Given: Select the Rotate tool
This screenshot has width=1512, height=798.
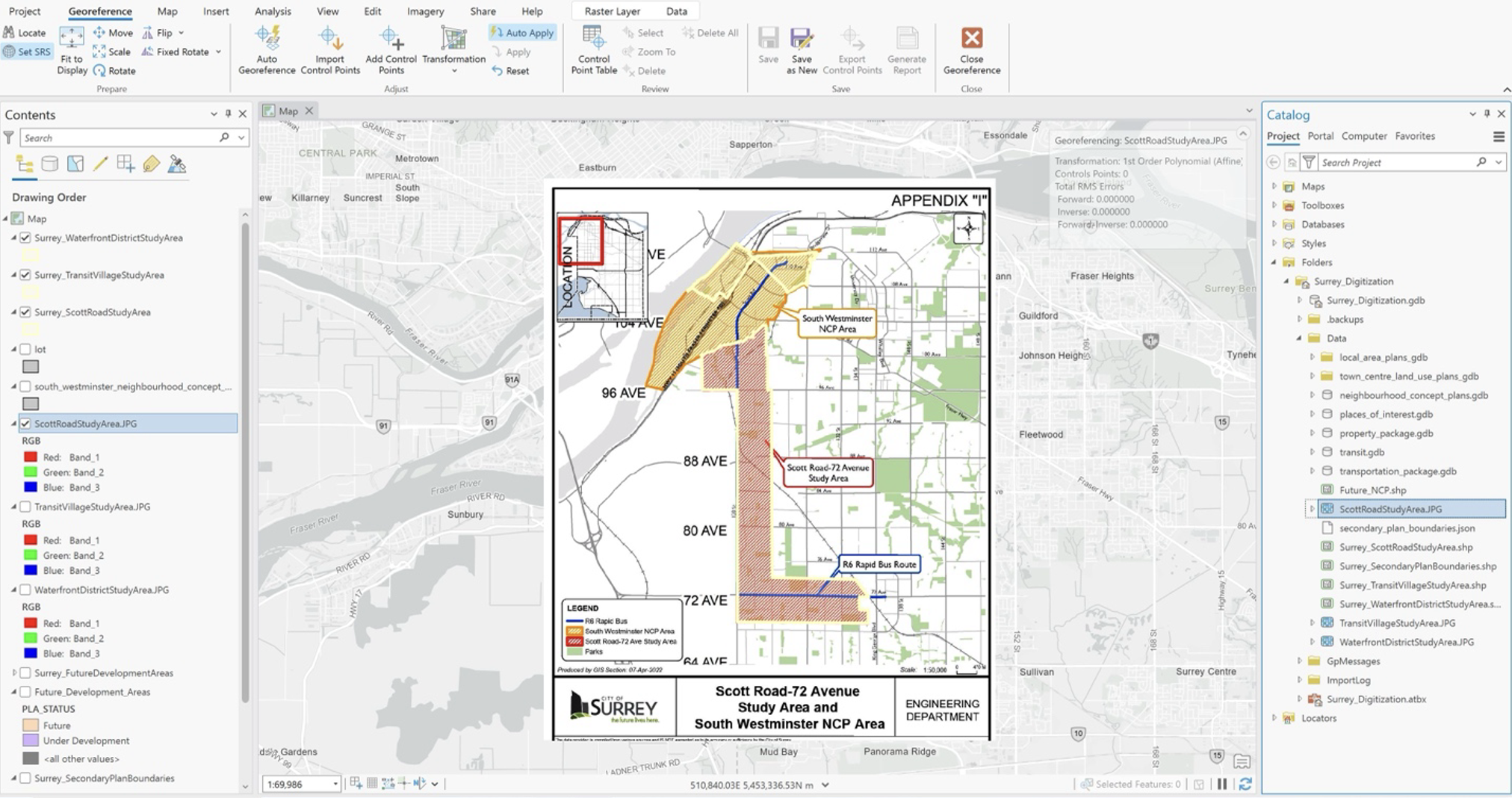Looking at the screenshot, I should click(x=114, y=71).
